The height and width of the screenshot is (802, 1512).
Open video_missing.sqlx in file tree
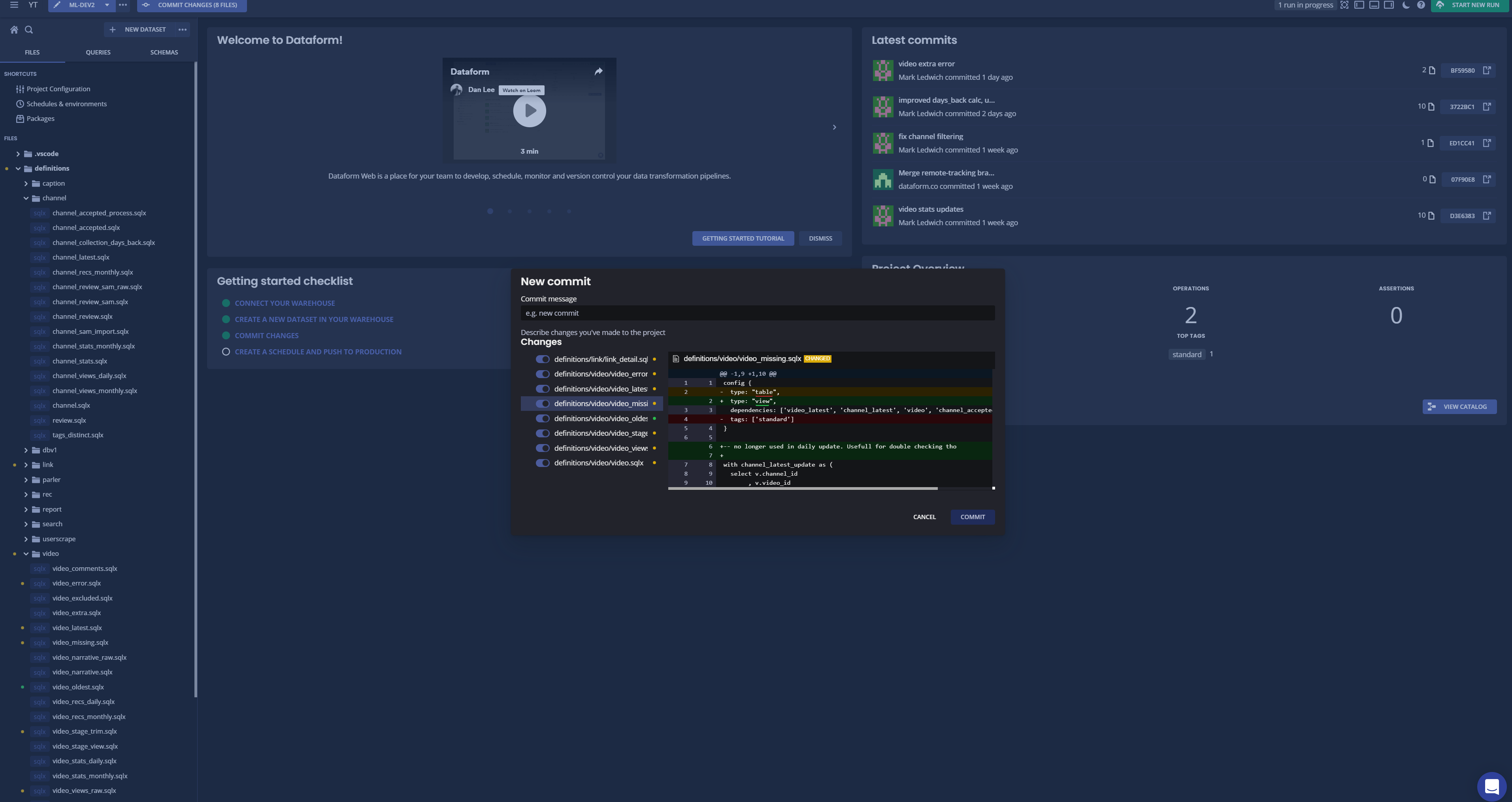point(80,642)
